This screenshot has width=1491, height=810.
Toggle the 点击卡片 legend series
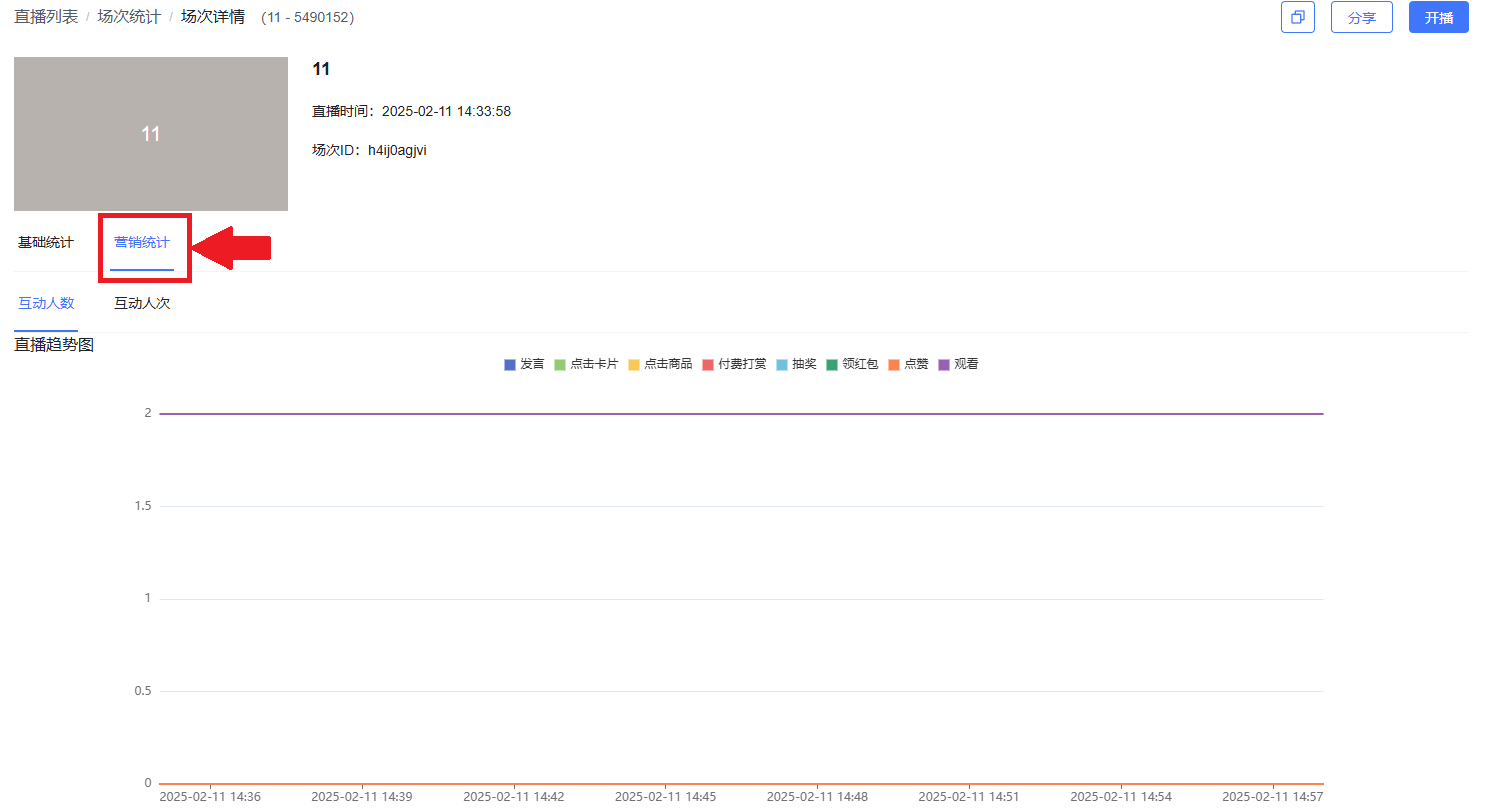pos(586,364)
